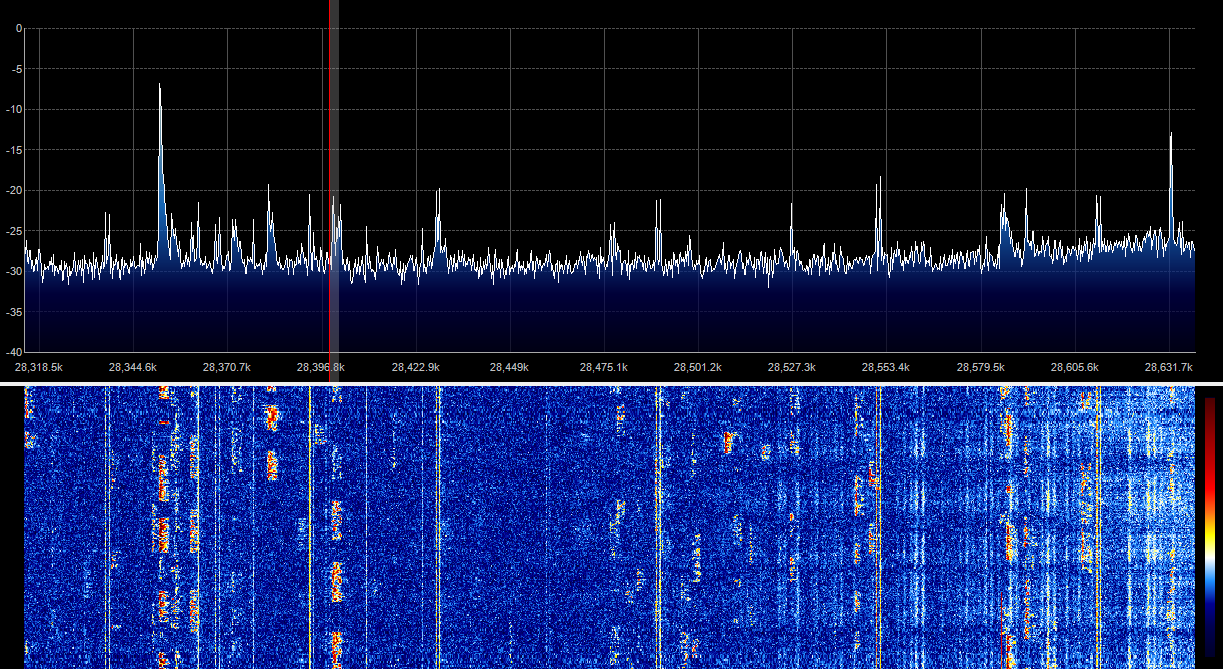
Task: Click the 28,527.3k frequency axis label
Action: pyautogui.click(x=791, y=367)
